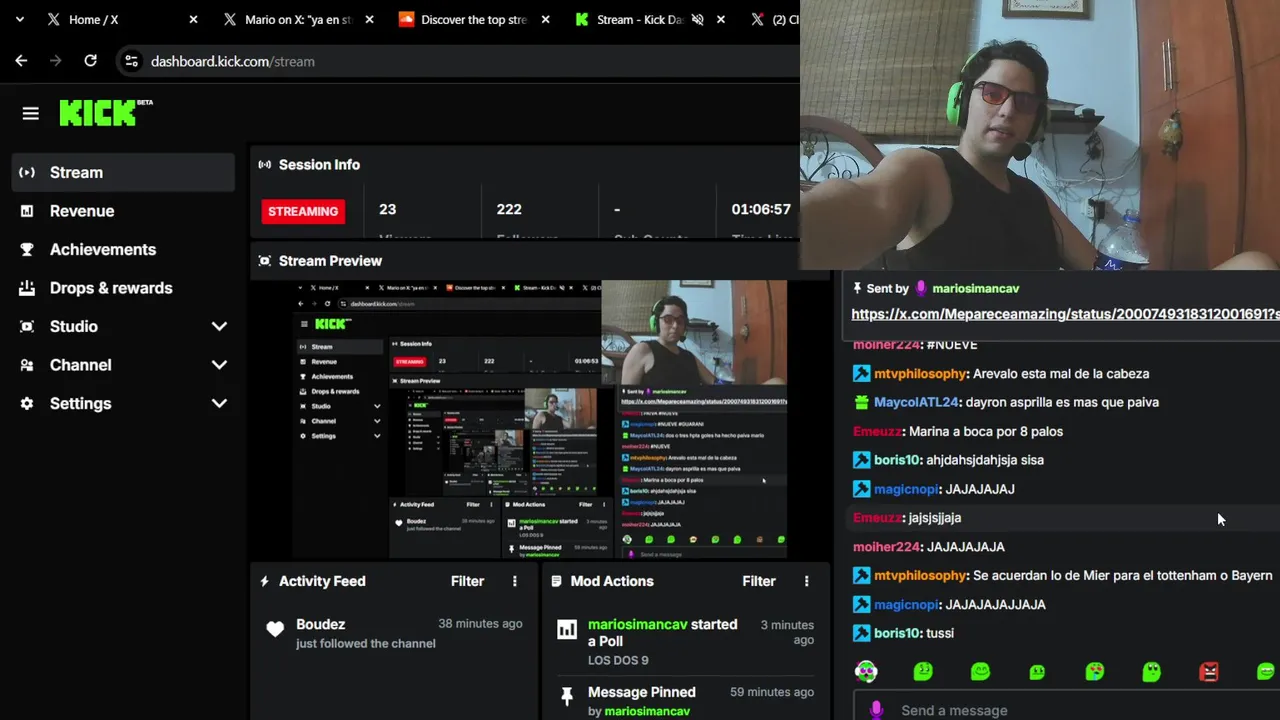The height and width of the screenshot is (720, 1280).
Task: Click the Activity Feed lightning icon
Action: click(265, 581)
